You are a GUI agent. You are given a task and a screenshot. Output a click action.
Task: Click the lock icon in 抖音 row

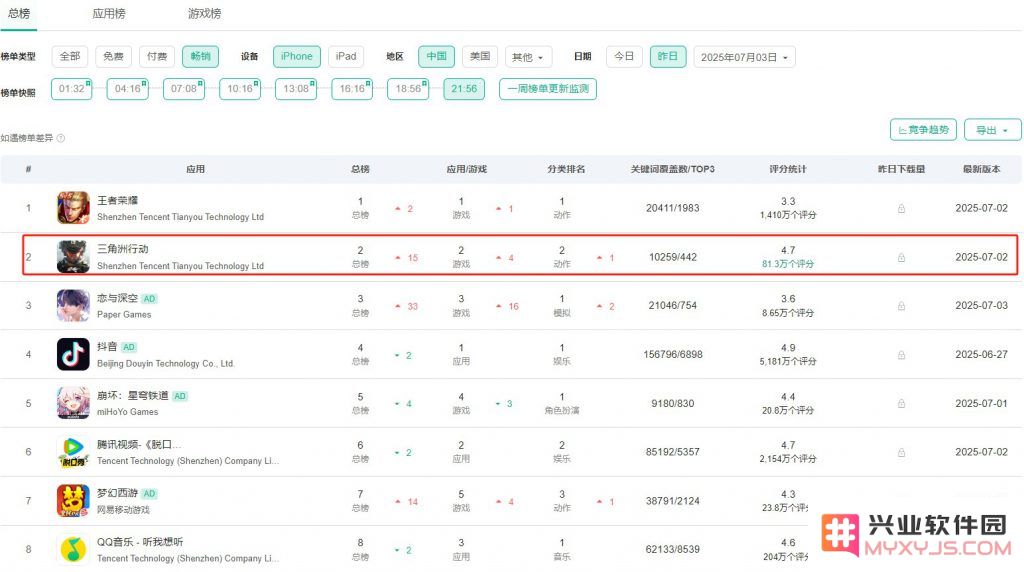pos(901,355)
